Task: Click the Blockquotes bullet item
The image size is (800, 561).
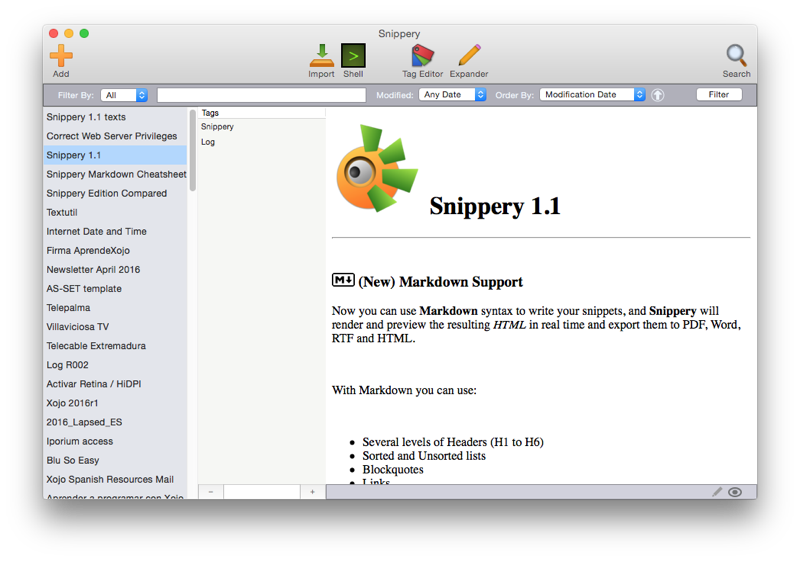Action: pyautogui.click(x=393, y=470)
